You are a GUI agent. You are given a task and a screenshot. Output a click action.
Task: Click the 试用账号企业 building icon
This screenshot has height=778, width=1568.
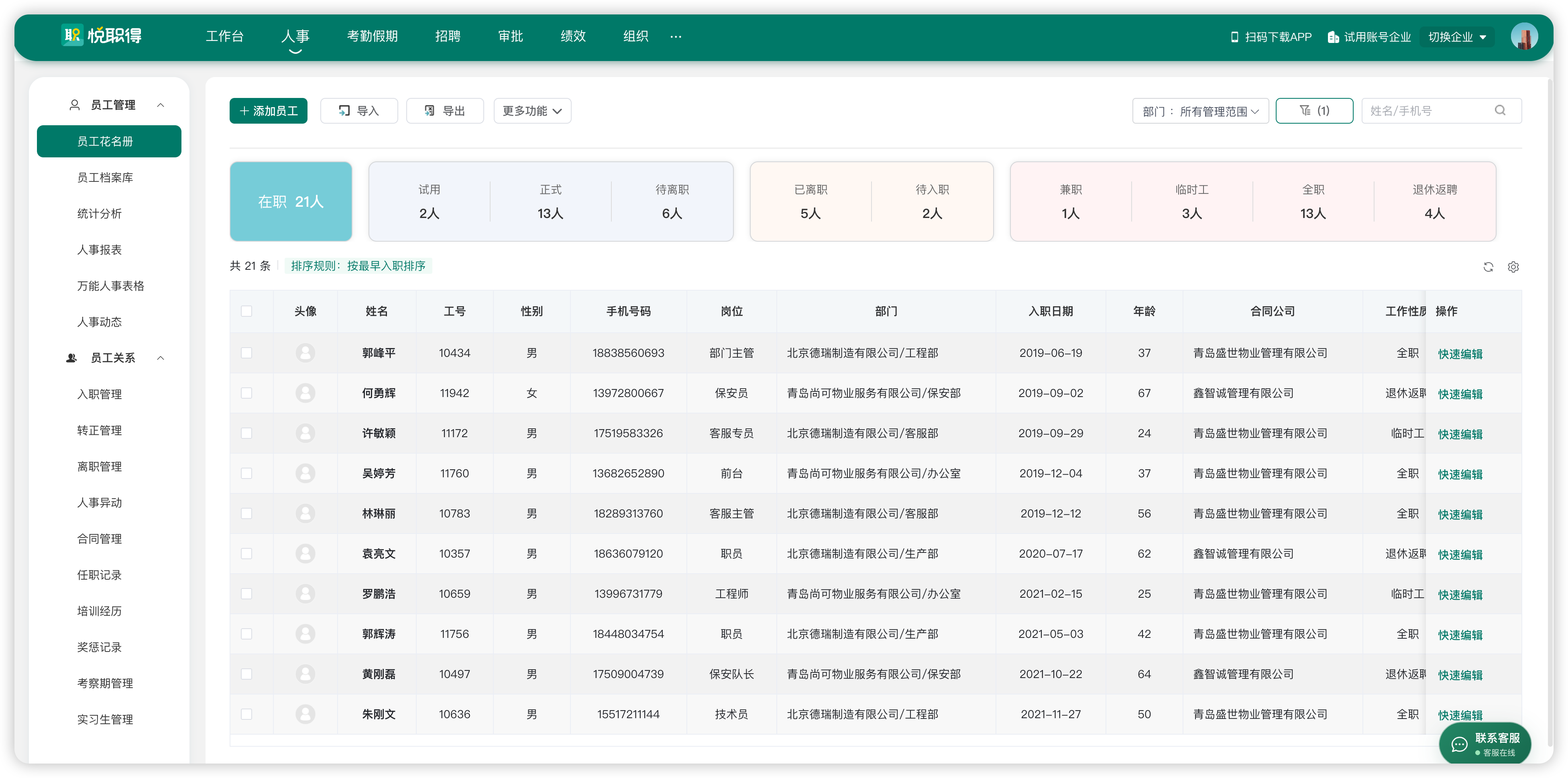click(x=1332, y=37)
